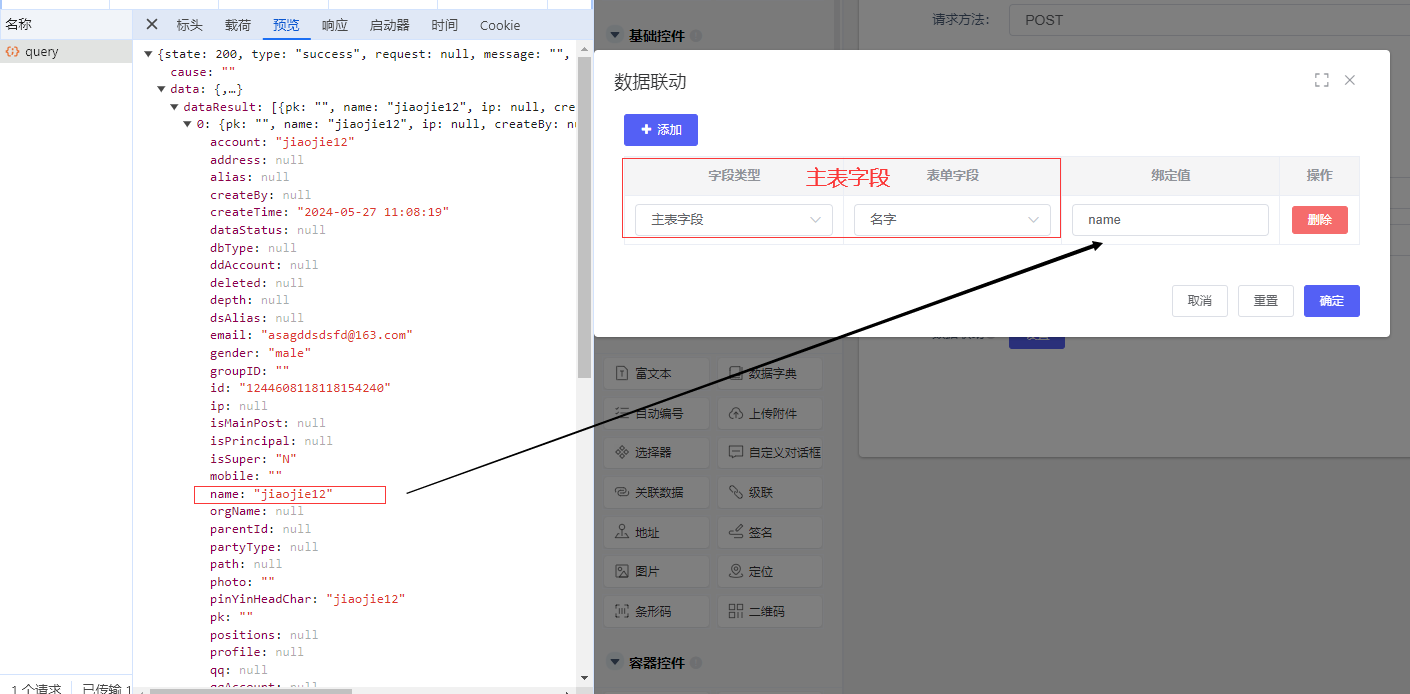Collapse the dataResult tree node
This screenshot has width=1410, height=694.
[175, 107]
